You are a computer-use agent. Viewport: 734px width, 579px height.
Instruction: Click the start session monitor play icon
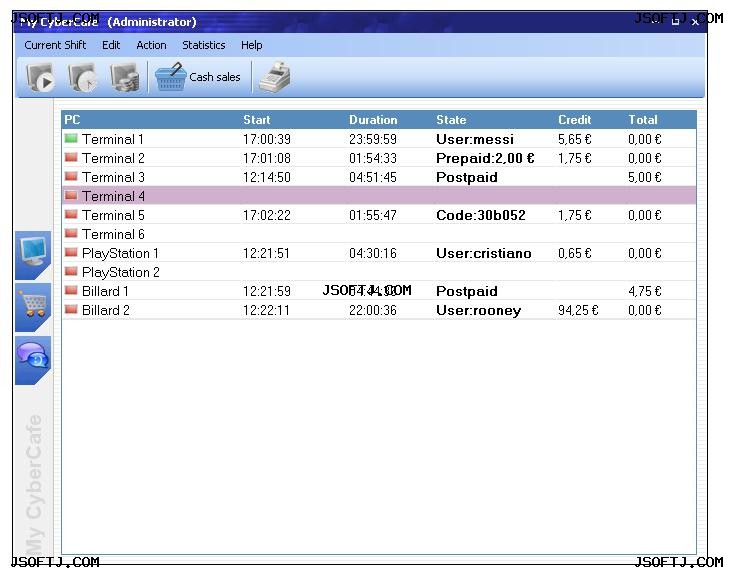click(x=40, y=77)
